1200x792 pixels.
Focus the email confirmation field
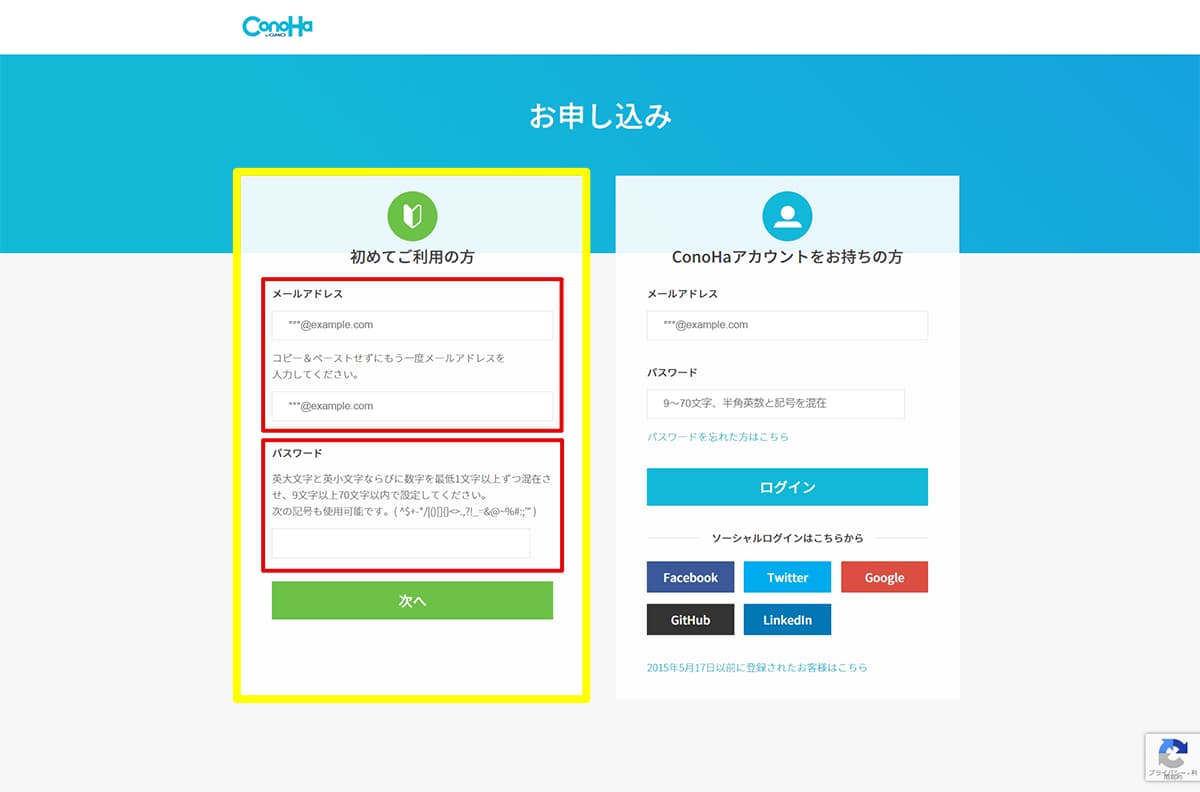click(412, 406)
